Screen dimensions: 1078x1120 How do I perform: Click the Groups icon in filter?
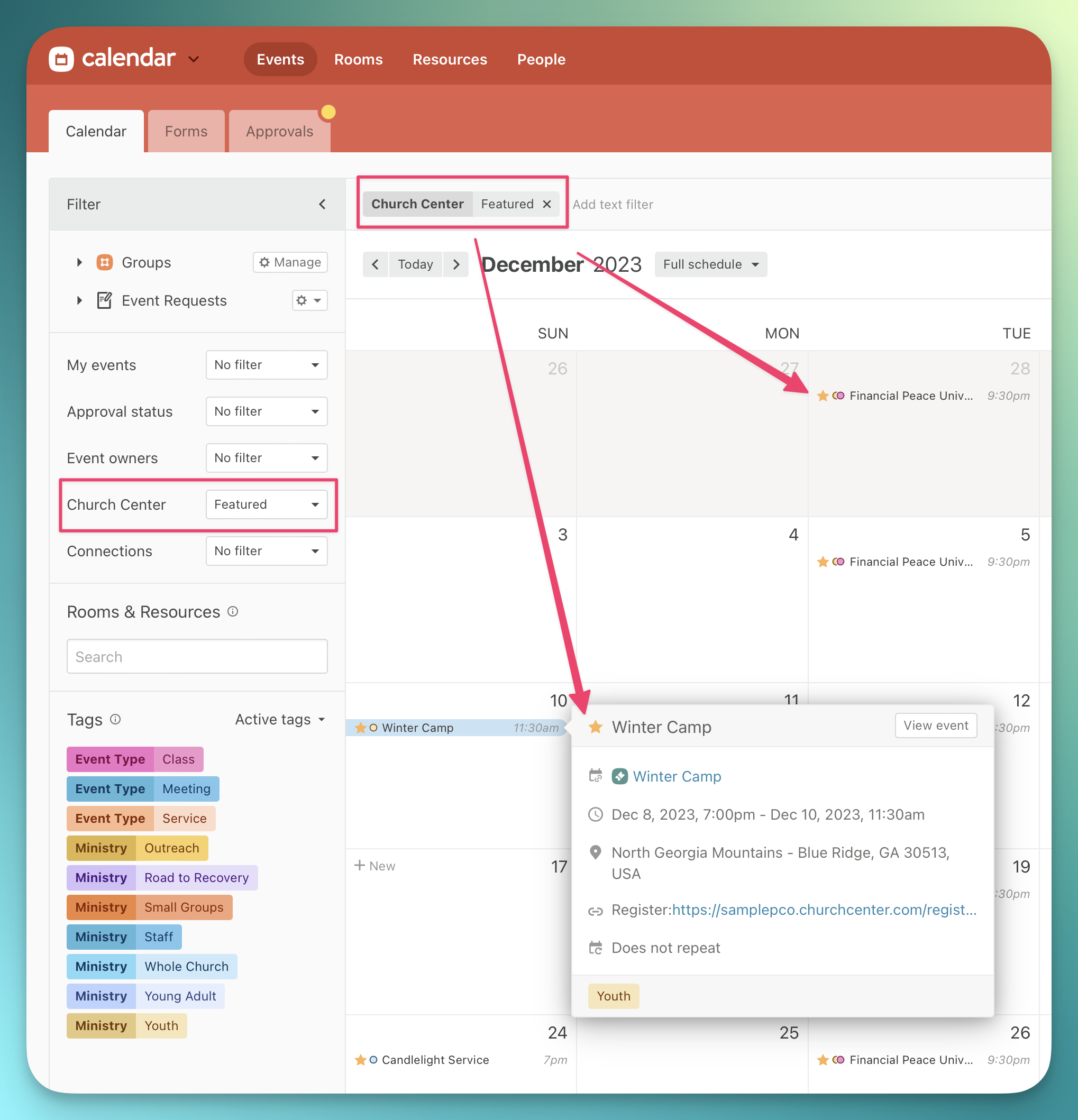tap(105, 262)
